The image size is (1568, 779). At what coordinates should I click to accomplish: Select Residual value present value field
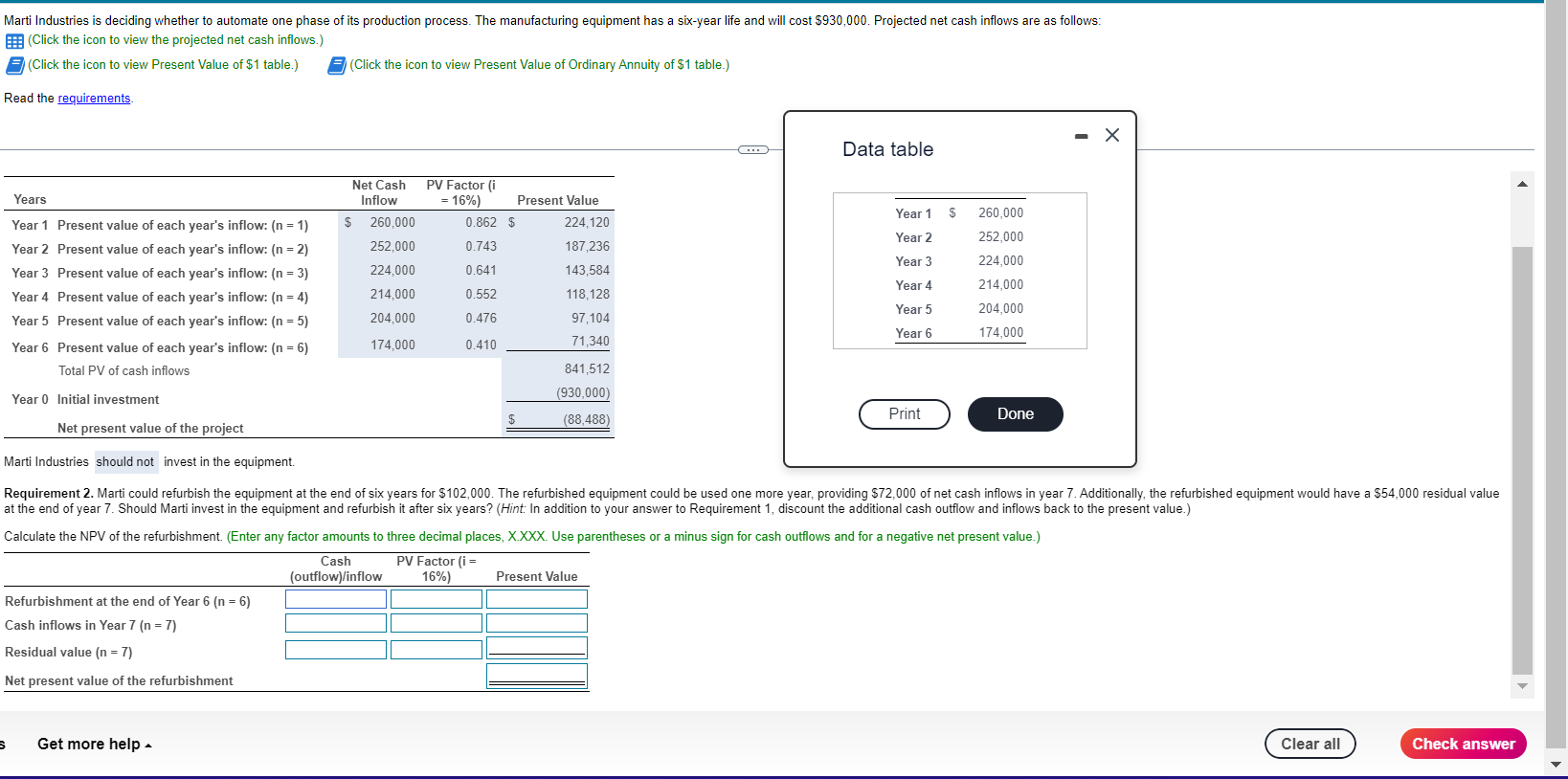click(x=537, y=648)
